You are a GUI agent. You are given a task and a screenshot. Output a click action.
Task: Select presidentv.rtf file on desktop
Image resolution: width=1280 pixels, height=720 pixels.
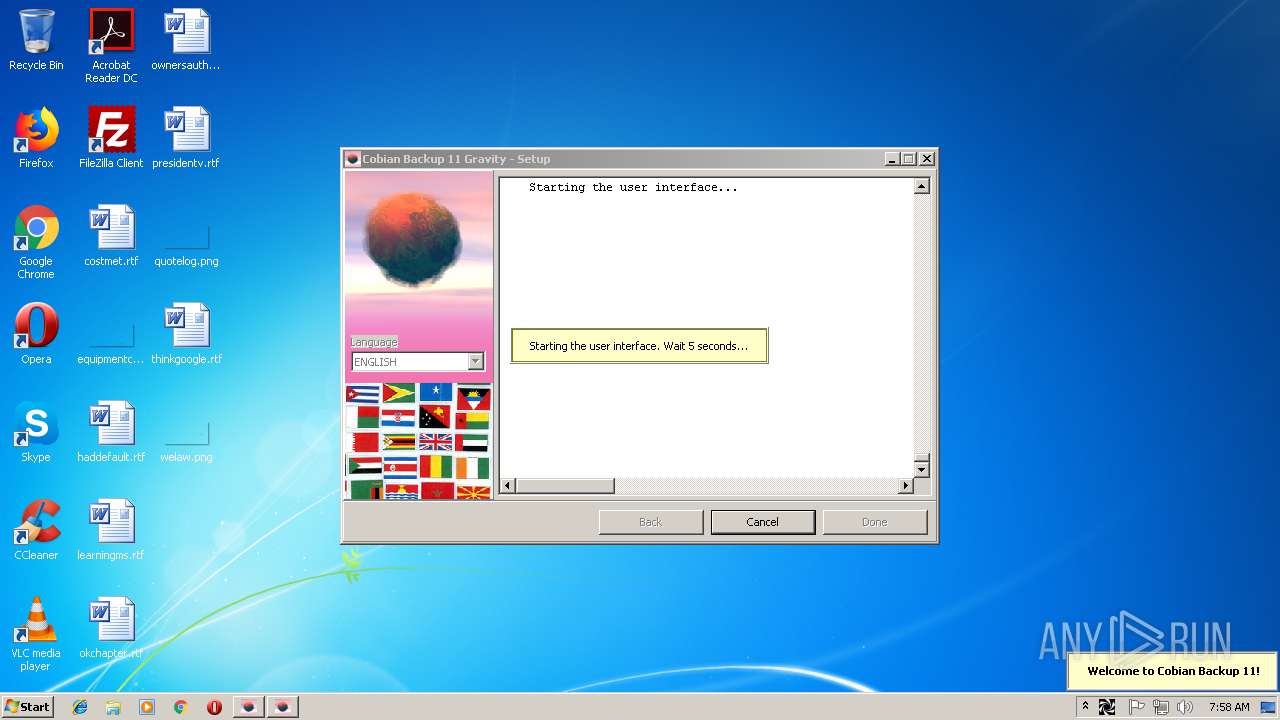pyautogui.click(x=186, y=138)
